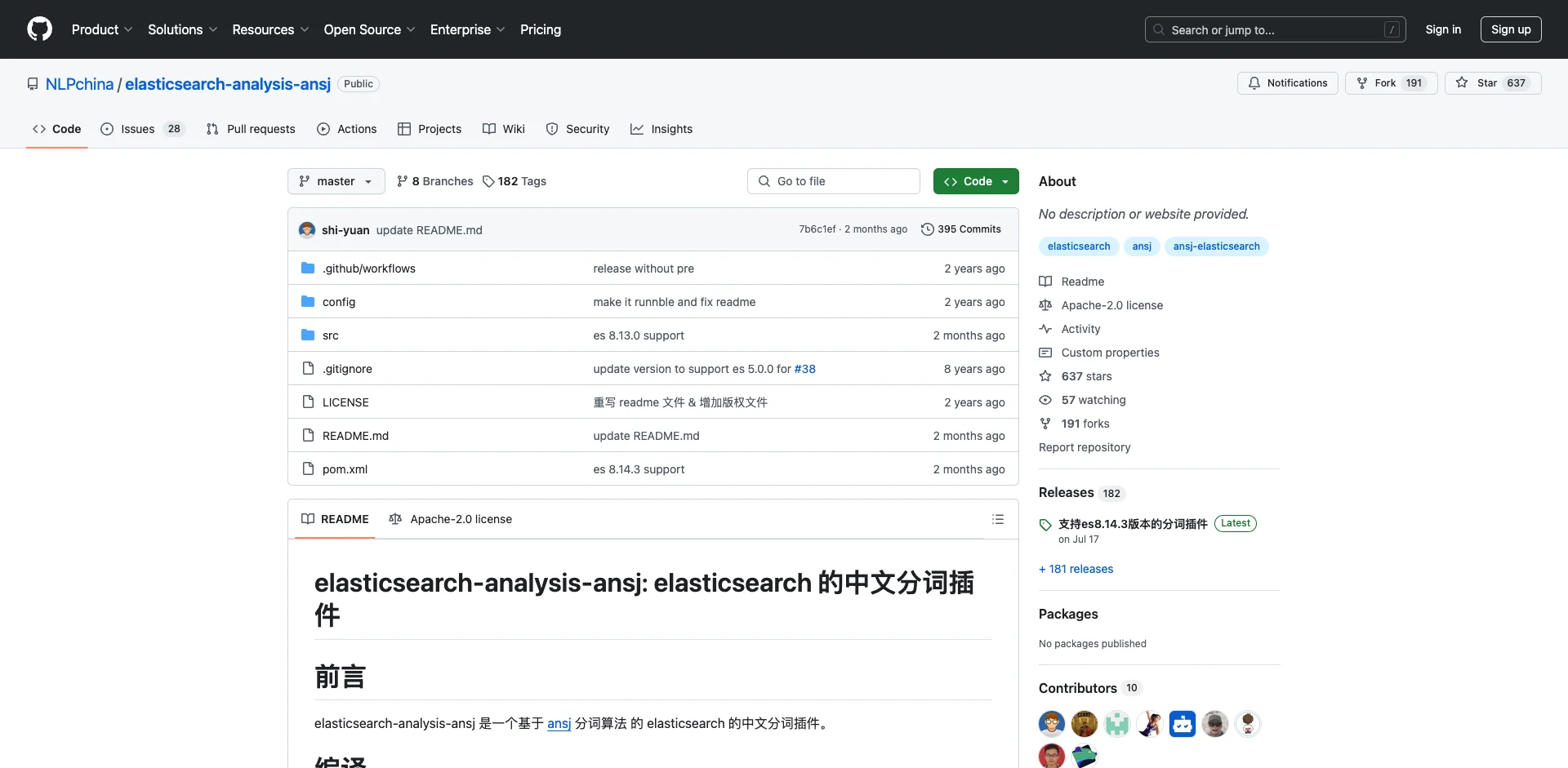Open the elasticsearch-analysis-ansj repository link
1568x768 pixels.
(228, 84)
